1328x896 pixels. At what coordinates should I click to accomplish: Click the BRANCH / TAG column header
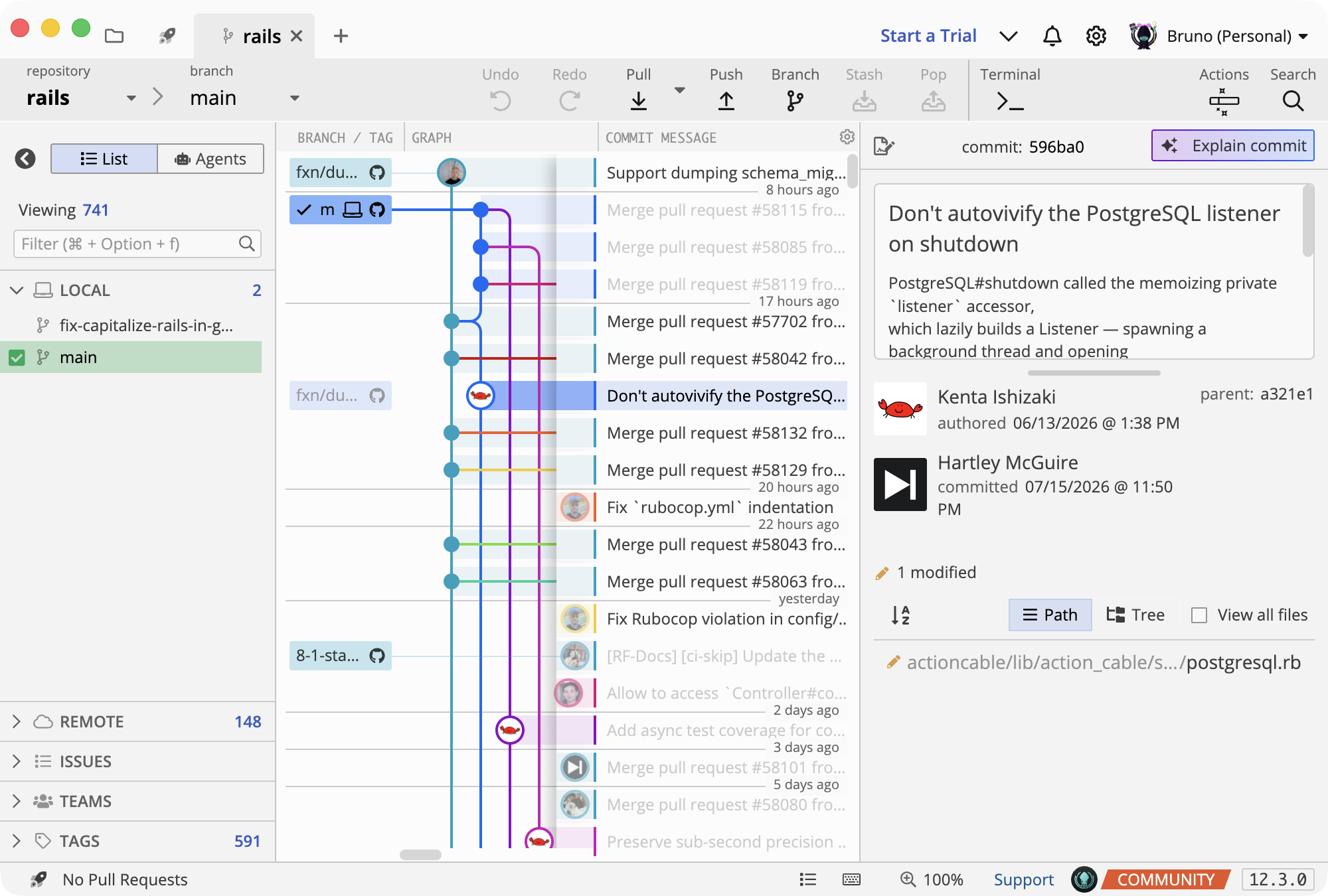click(345, 137)
